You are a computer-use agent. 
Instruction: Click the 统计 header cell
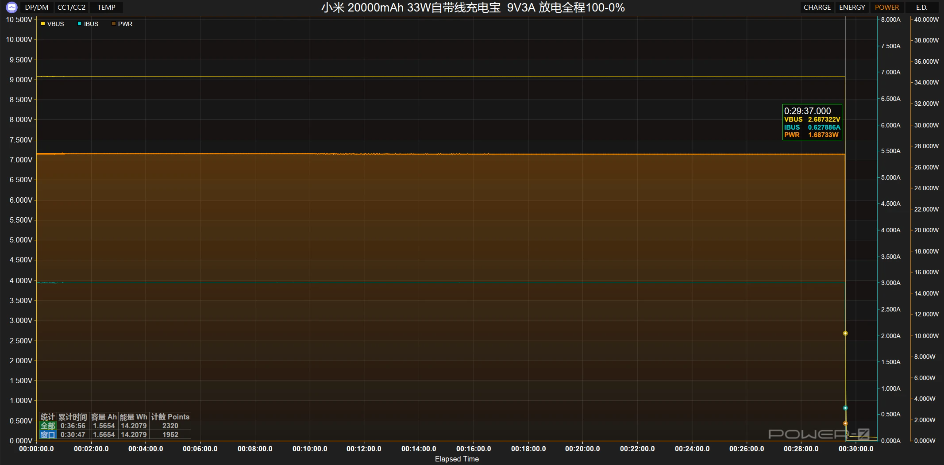tap(48, 417)
